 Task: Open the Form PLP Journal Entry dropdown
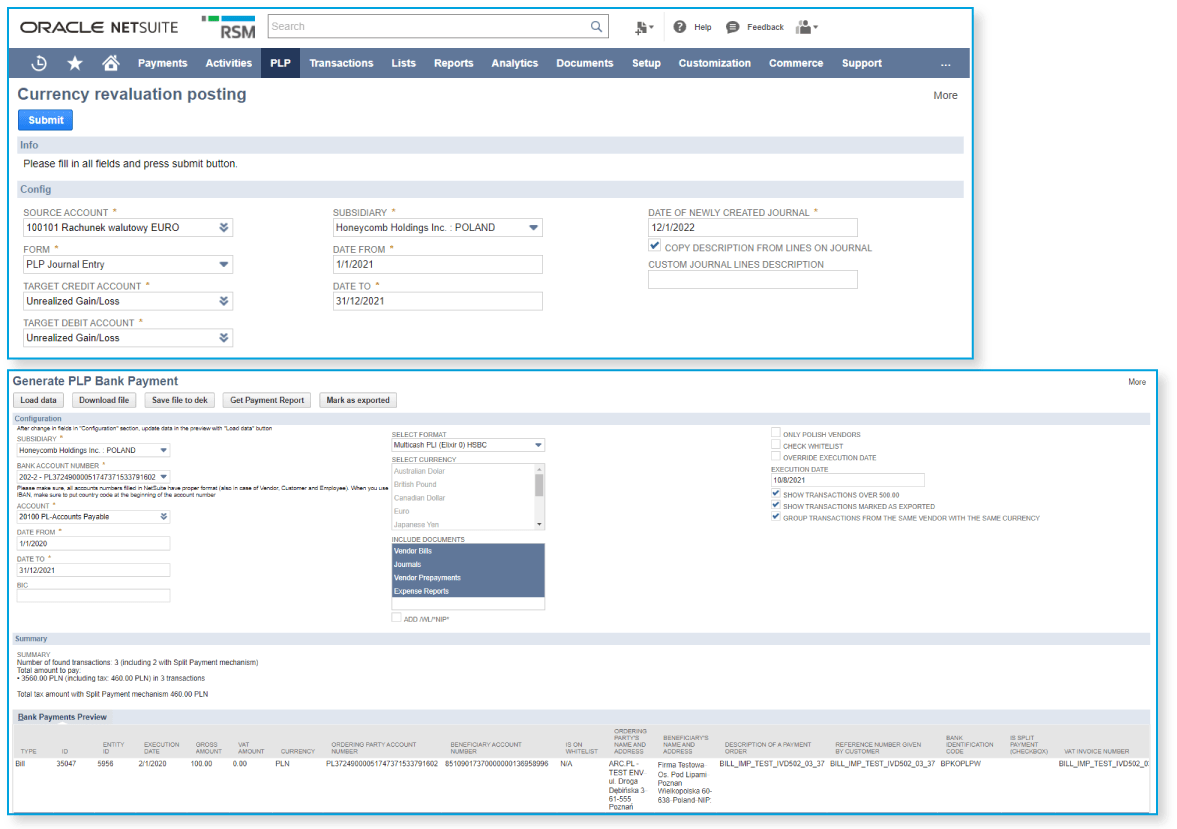pos(224,264)
